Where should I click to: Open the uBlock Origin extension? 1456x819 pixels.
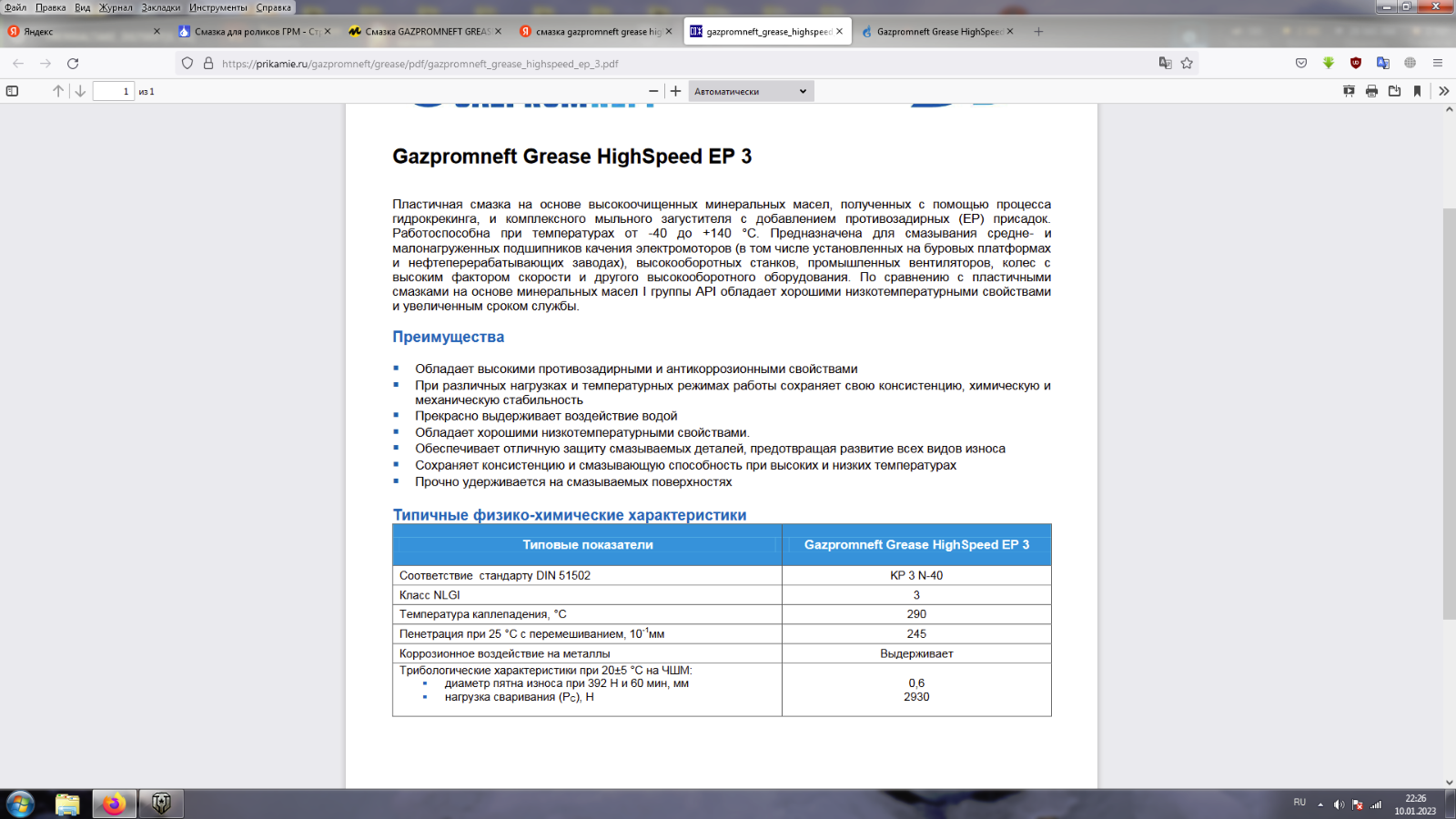pyautogui.click(x=1356, y=64)
